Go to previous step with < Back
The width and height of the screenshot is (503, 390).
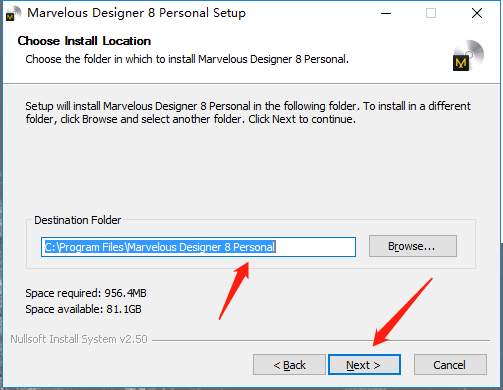point(289,365)
